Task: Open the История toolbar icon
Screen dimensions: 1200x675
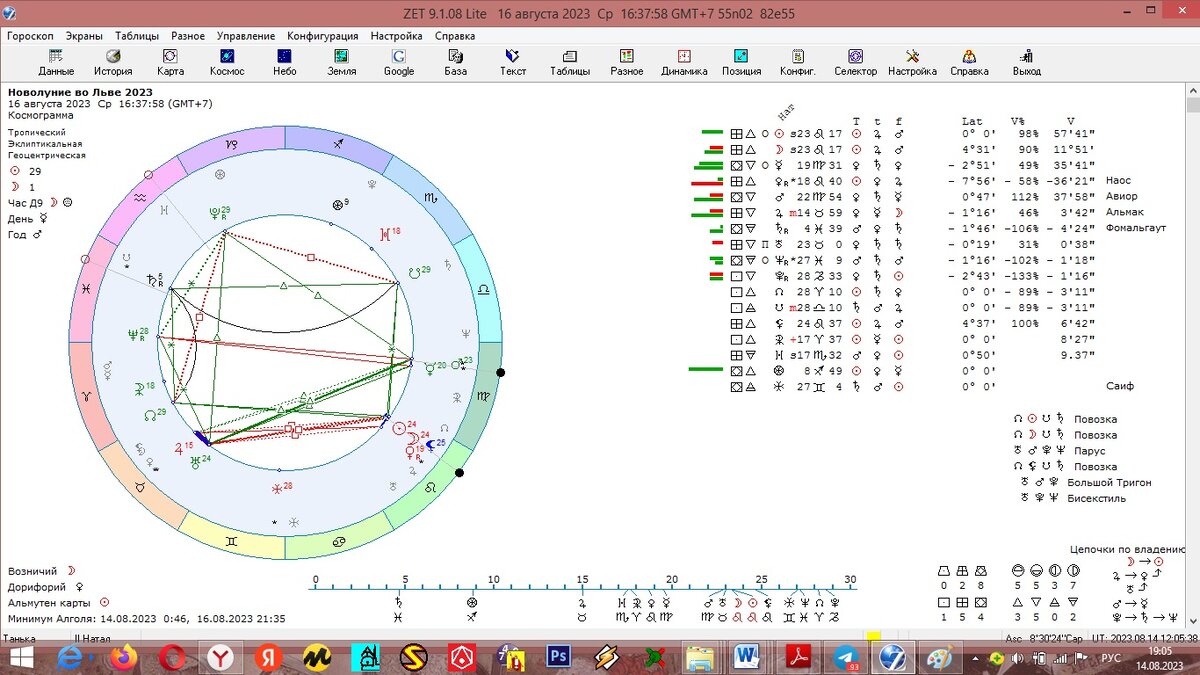Action: pyautogui.click(x=113, y=63)
